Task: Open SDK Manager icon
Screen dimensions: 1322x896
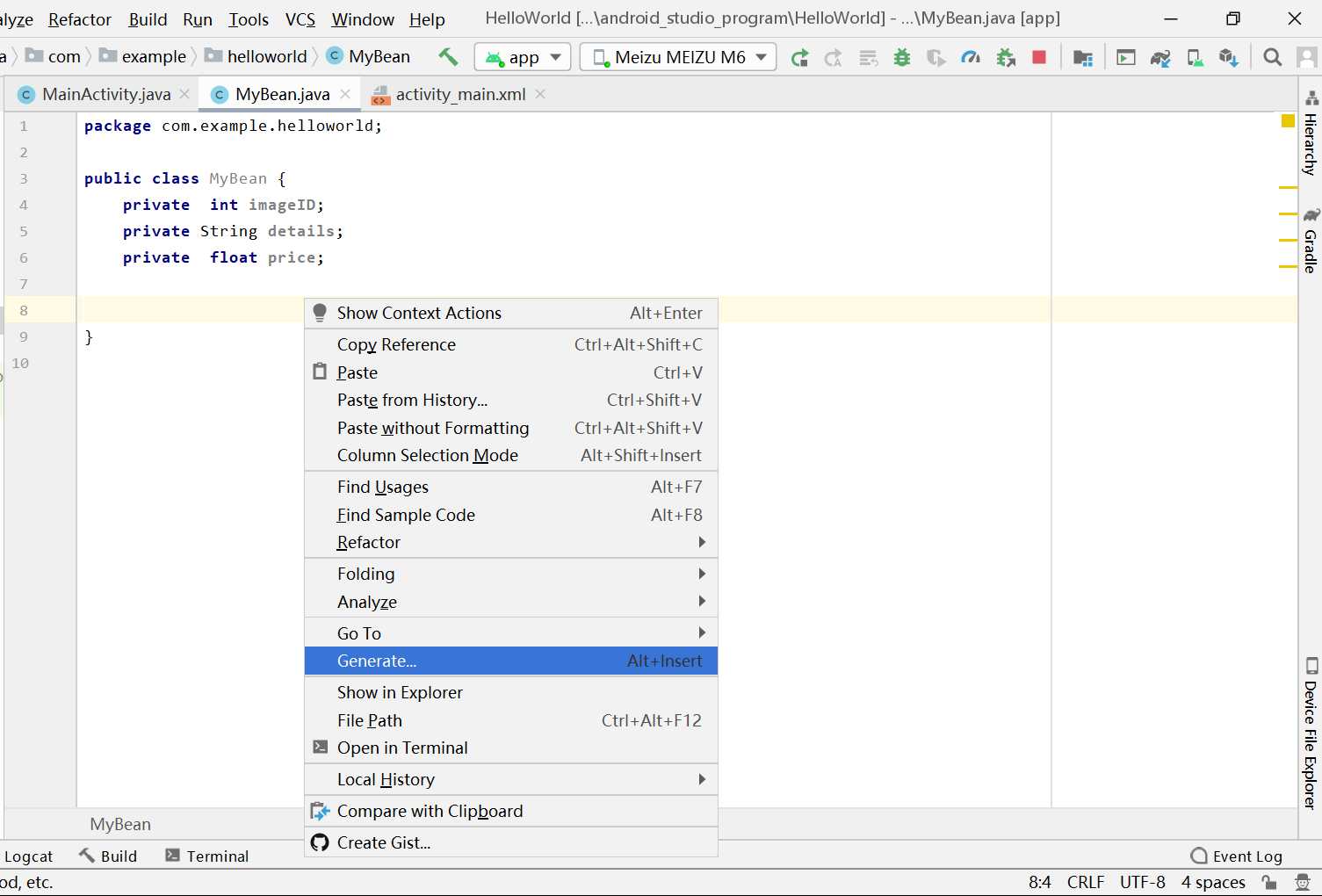Action: [1229, 58]
